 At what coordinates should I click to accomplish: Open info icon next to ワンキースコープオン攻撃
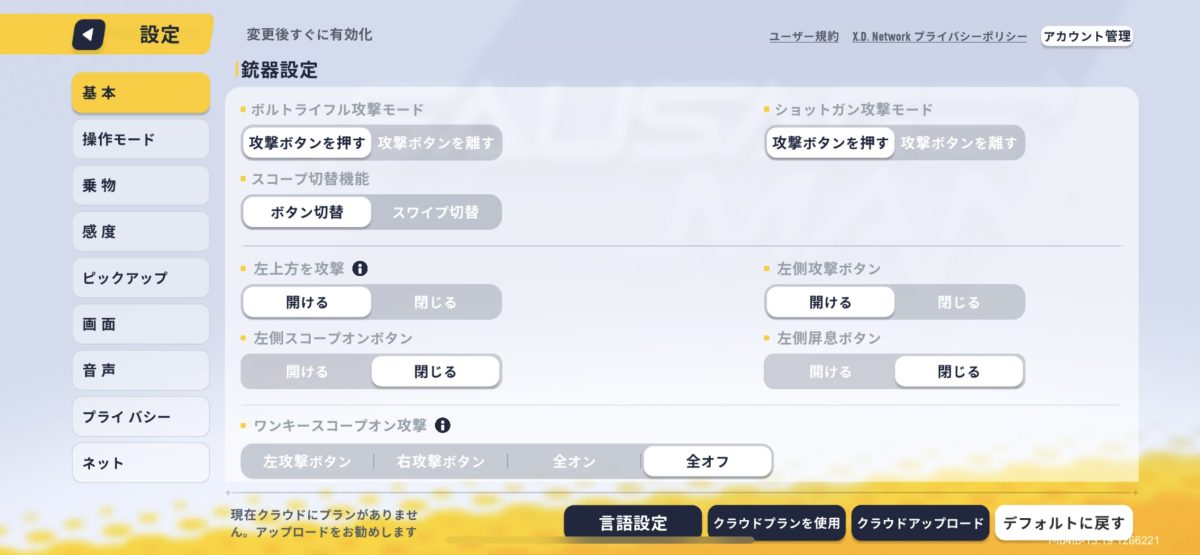point(442,425)
